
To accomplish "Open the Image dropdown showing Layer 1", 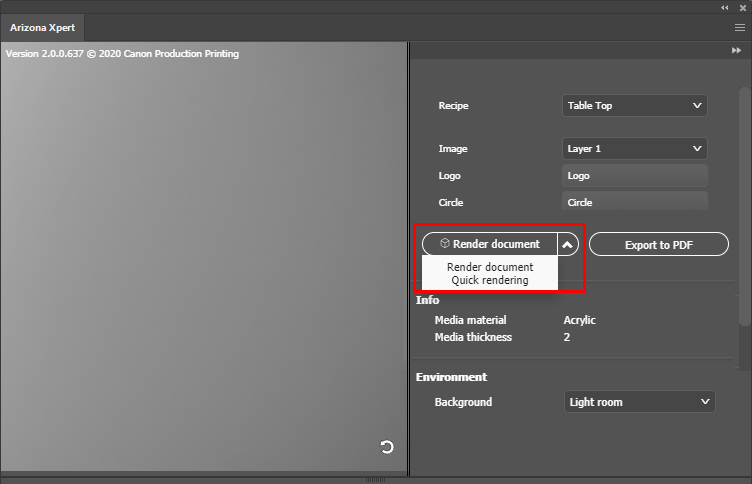I will 634,149.
